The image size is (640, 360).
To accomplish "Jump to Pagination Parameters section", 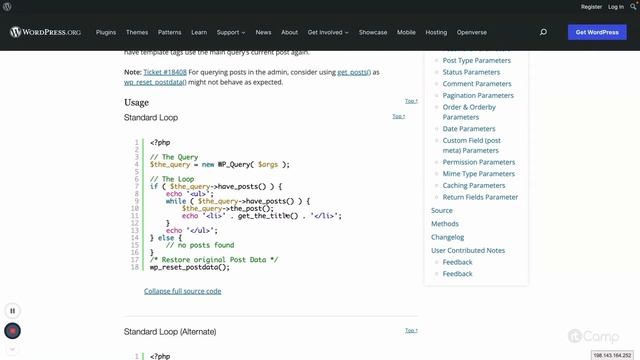I will click(478, 96).
